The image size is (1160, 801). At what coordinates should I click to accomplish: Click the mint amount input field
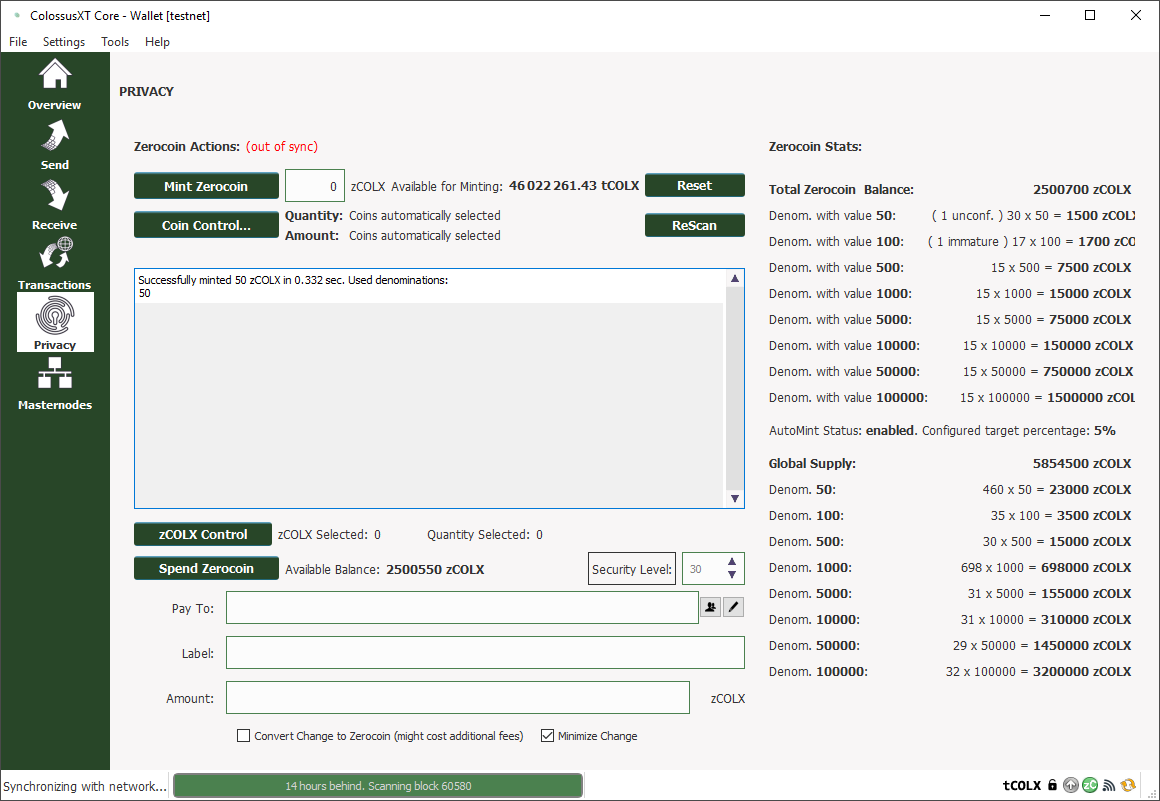pos(314,186)
